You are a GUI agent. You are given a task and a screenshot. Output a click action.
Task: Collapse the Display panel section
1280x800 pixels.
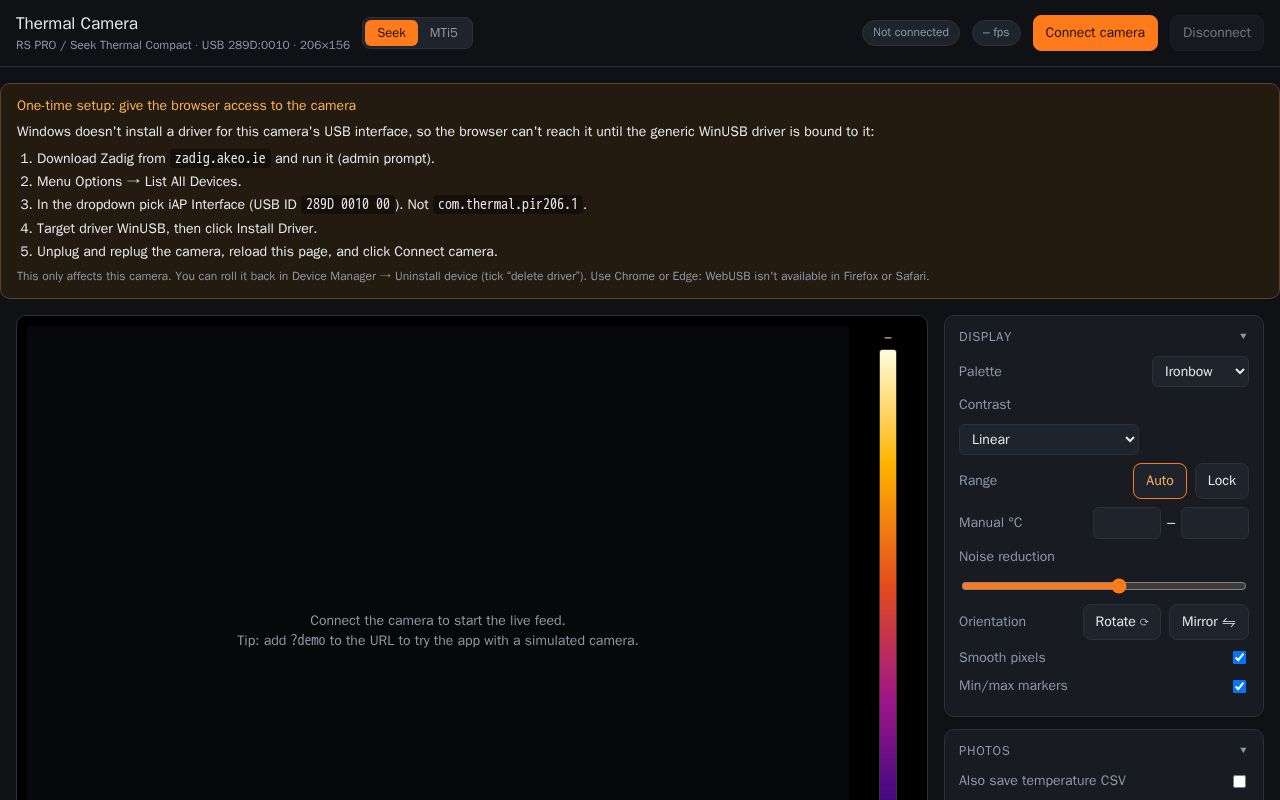pyautogui.click(x=1104, y=337)
